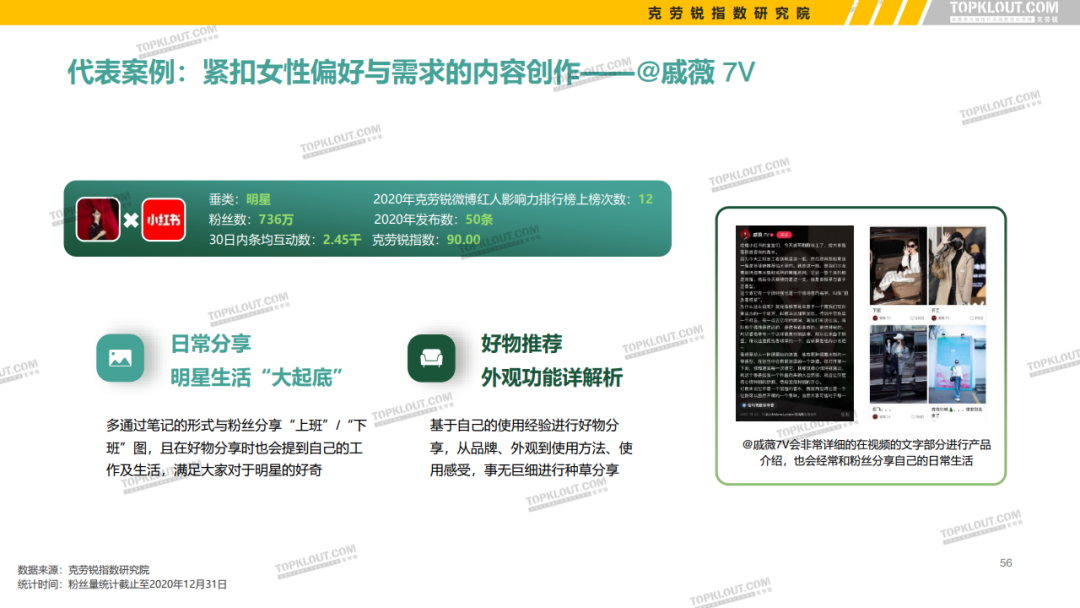Screen dimensions: 1080x608
Task: Click the slide title 代表案例
Action: [411, 72]
